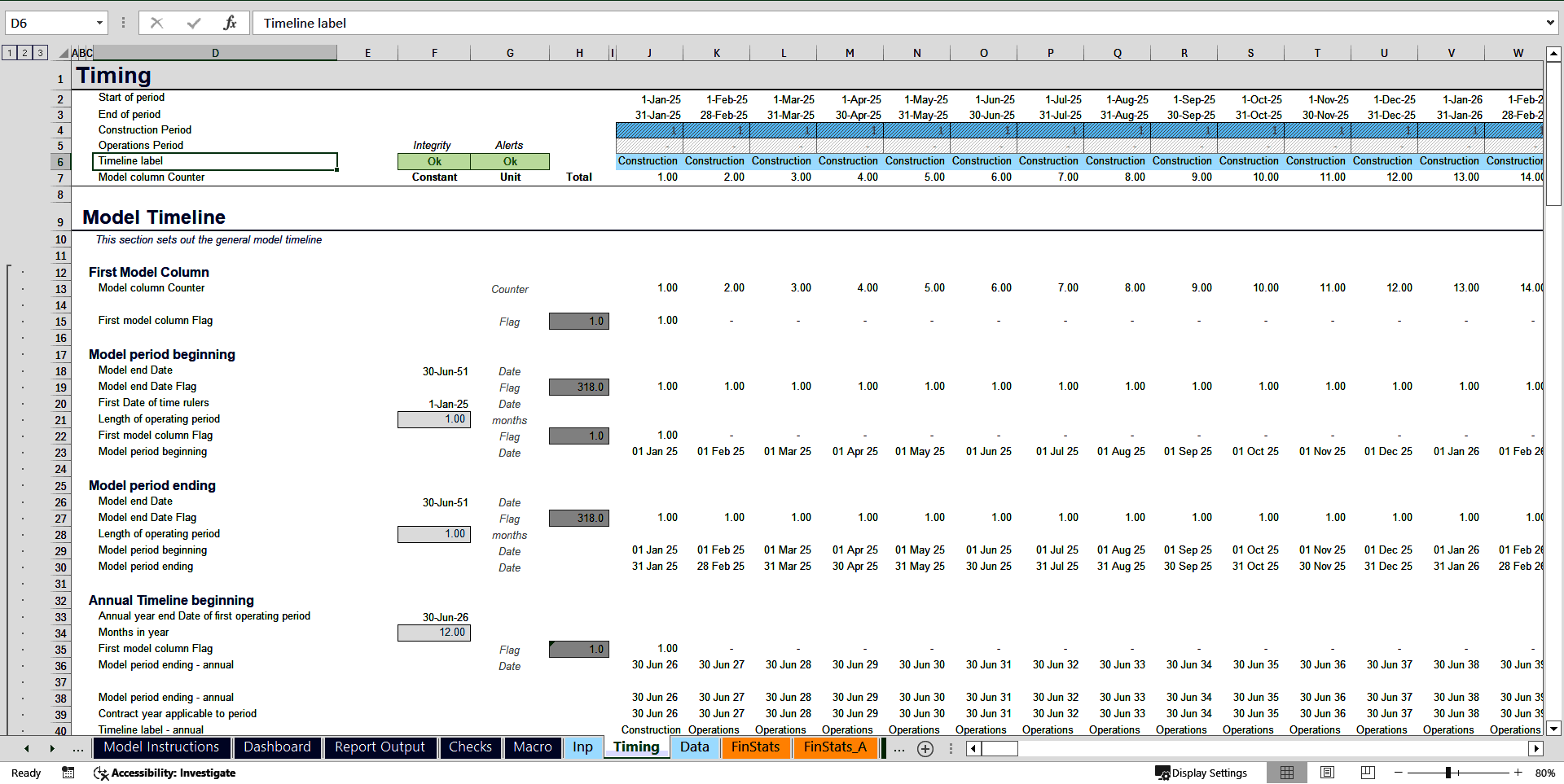Click the 1-Jan-25 Start of period cell
1564x784 pixels.
(x=649, y=99)
